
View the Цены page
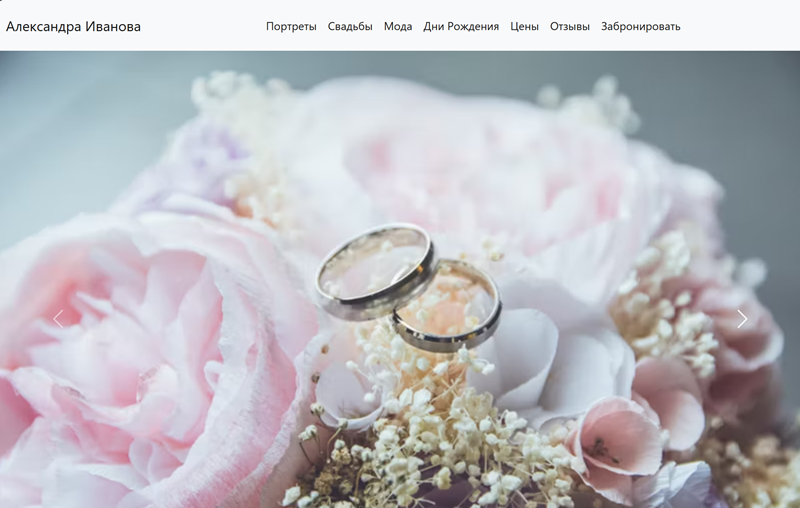pos(524,27)
